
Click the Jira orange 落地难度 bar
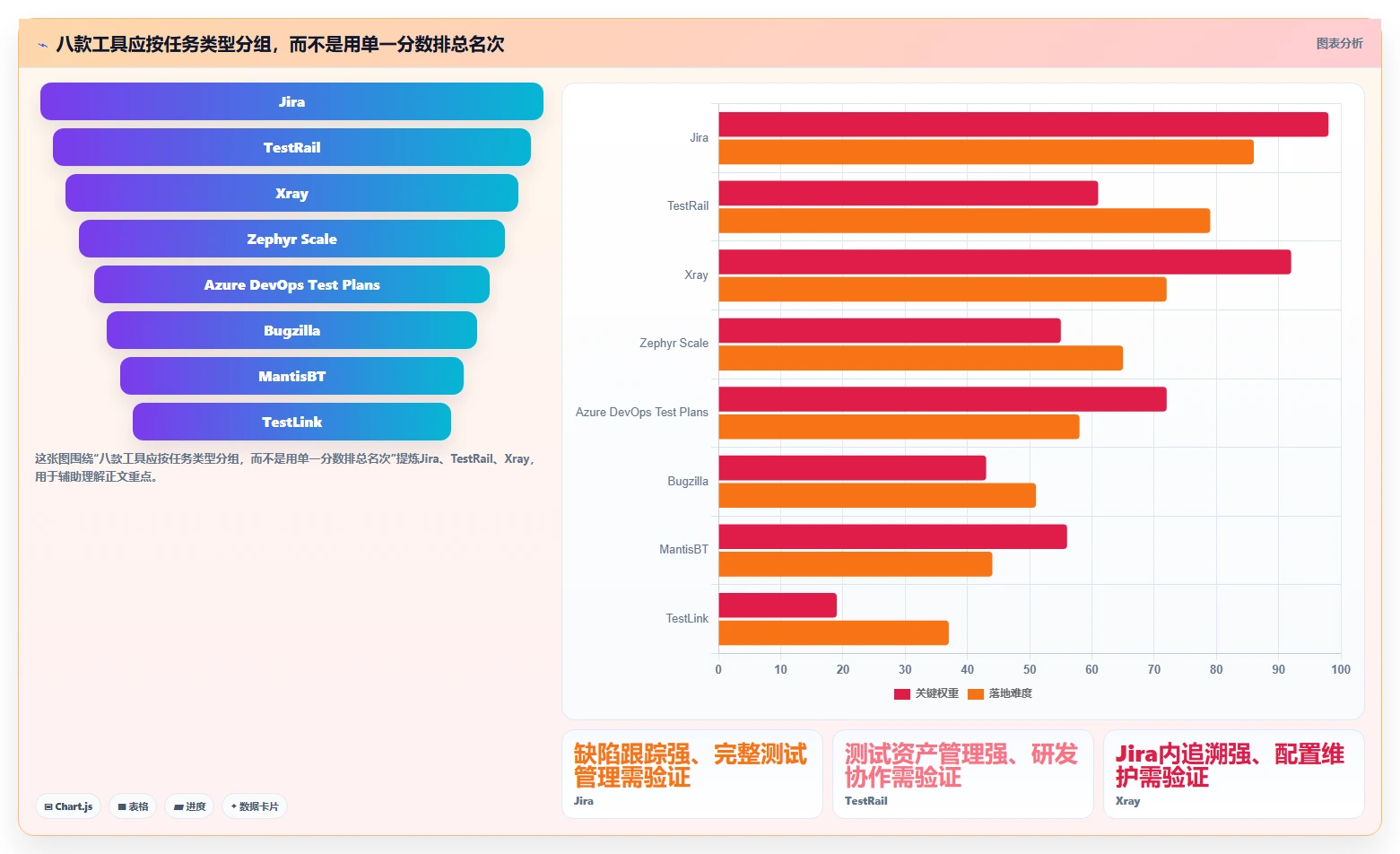pos(986,152)
